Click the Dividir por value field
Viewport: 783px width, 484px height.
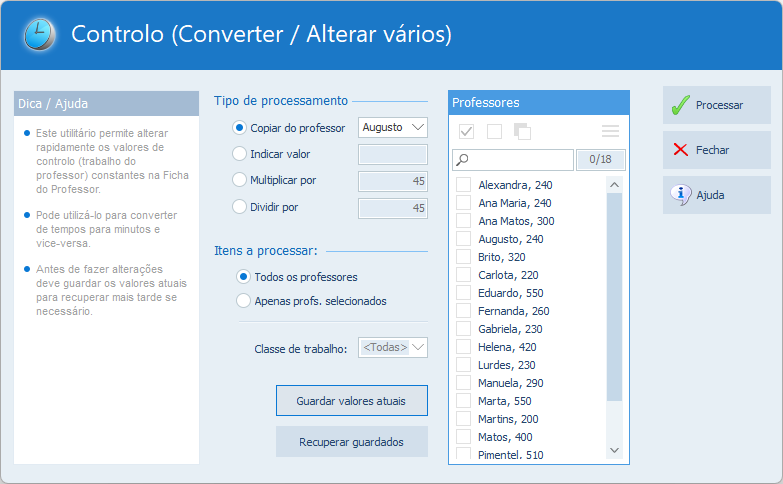tap(393, 207)
